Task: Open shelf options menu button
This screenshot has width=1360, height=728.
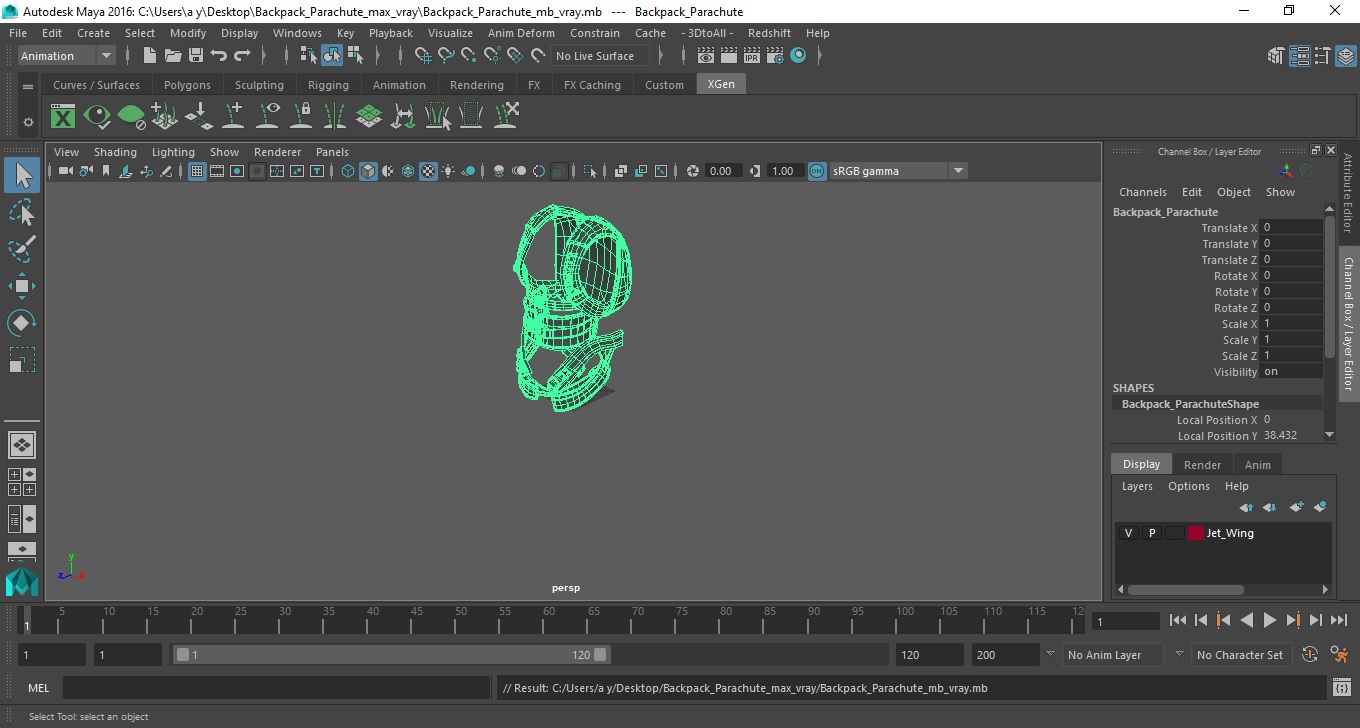Action: [28, 87]
